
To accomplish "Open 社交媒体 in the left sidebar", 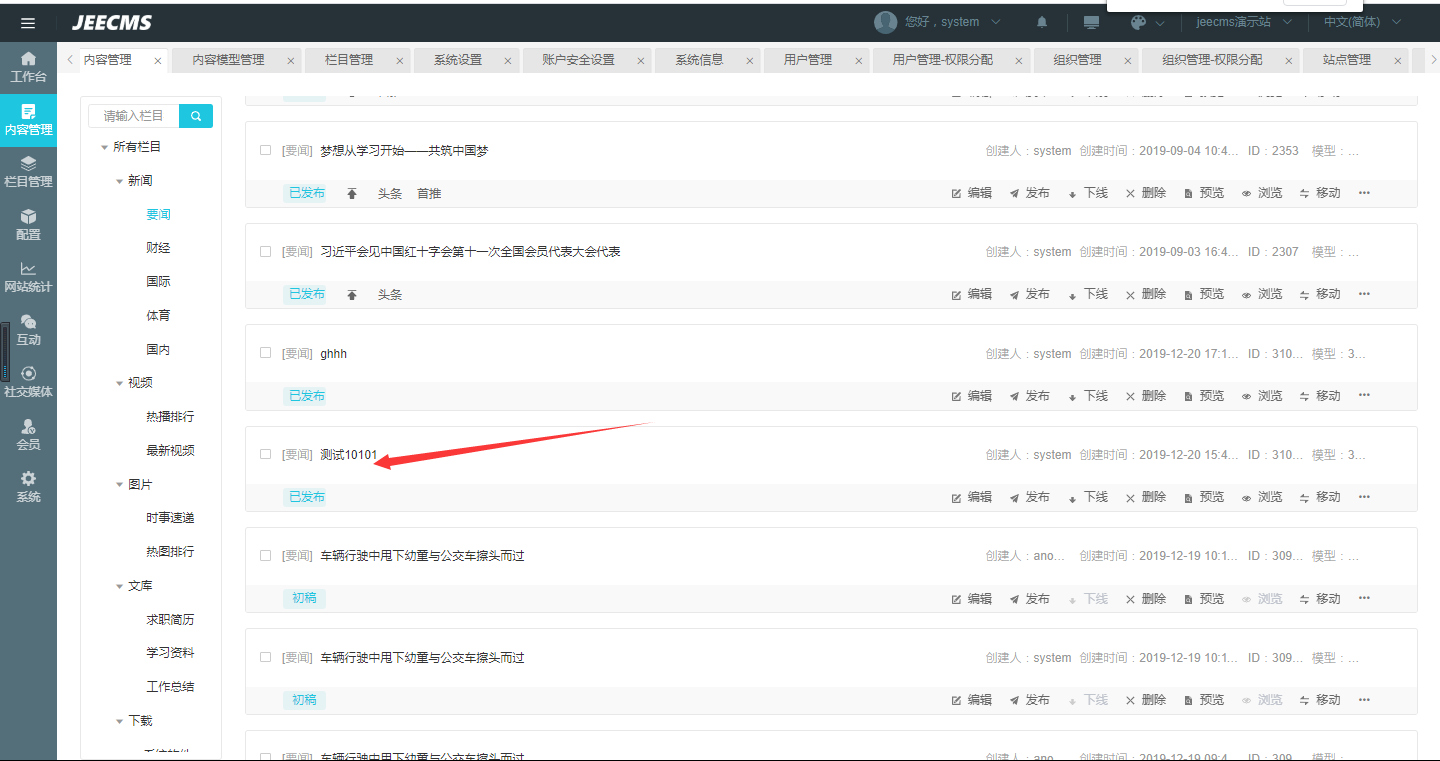I will pos(28,382).
